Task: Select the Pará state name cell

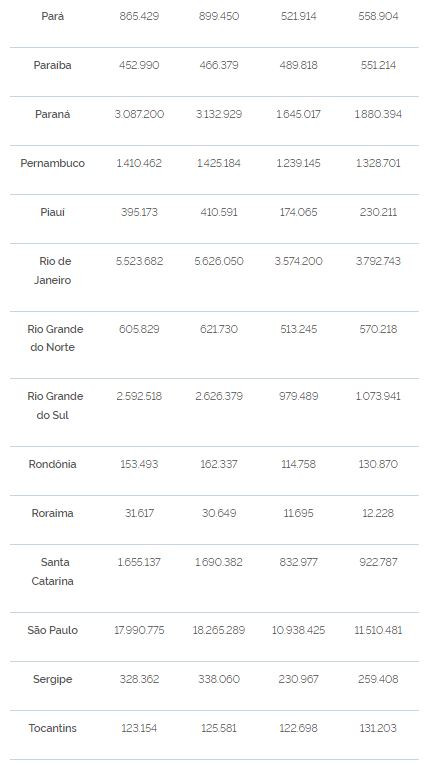Action: pyautogui.click(x=52, y=16)
